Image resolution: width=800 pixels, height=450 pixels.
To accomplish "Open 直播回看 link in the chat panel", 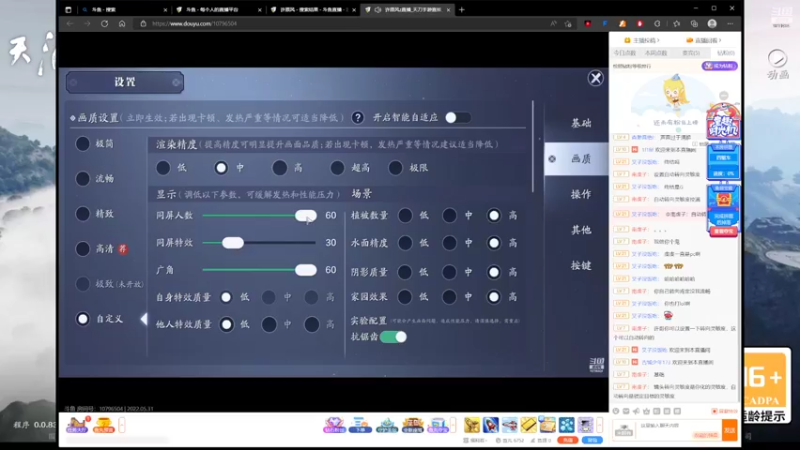I will [x=704, y=40].
